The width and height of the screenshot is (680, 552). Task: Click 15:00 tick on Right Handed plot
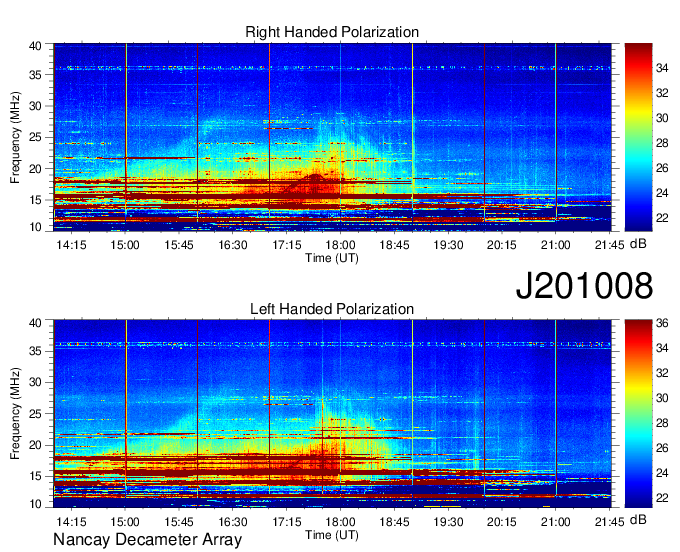click(125, 245)
